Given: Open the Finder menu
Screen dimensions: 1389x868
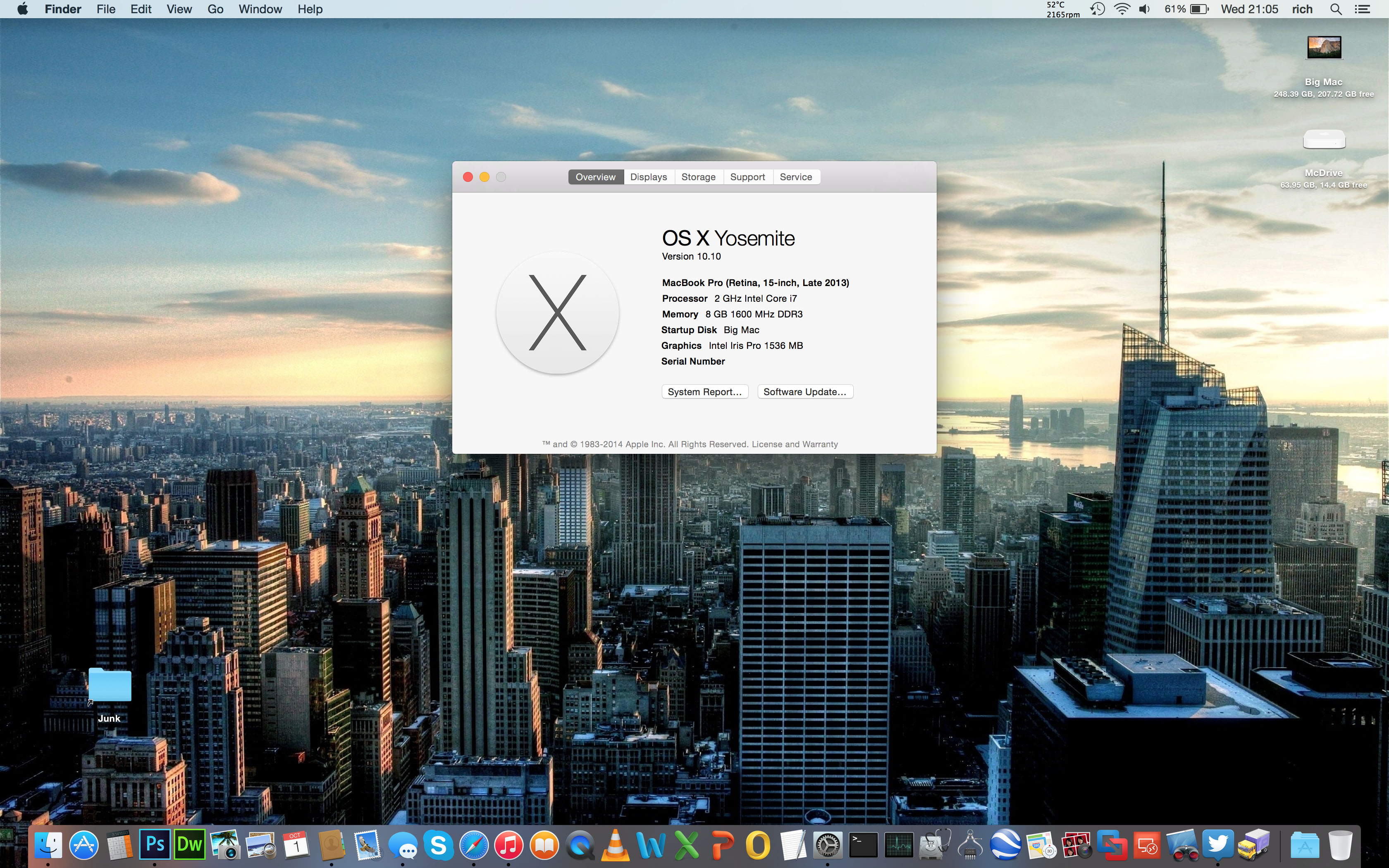Looking at the screenshot, I should (x=63, y=9).
